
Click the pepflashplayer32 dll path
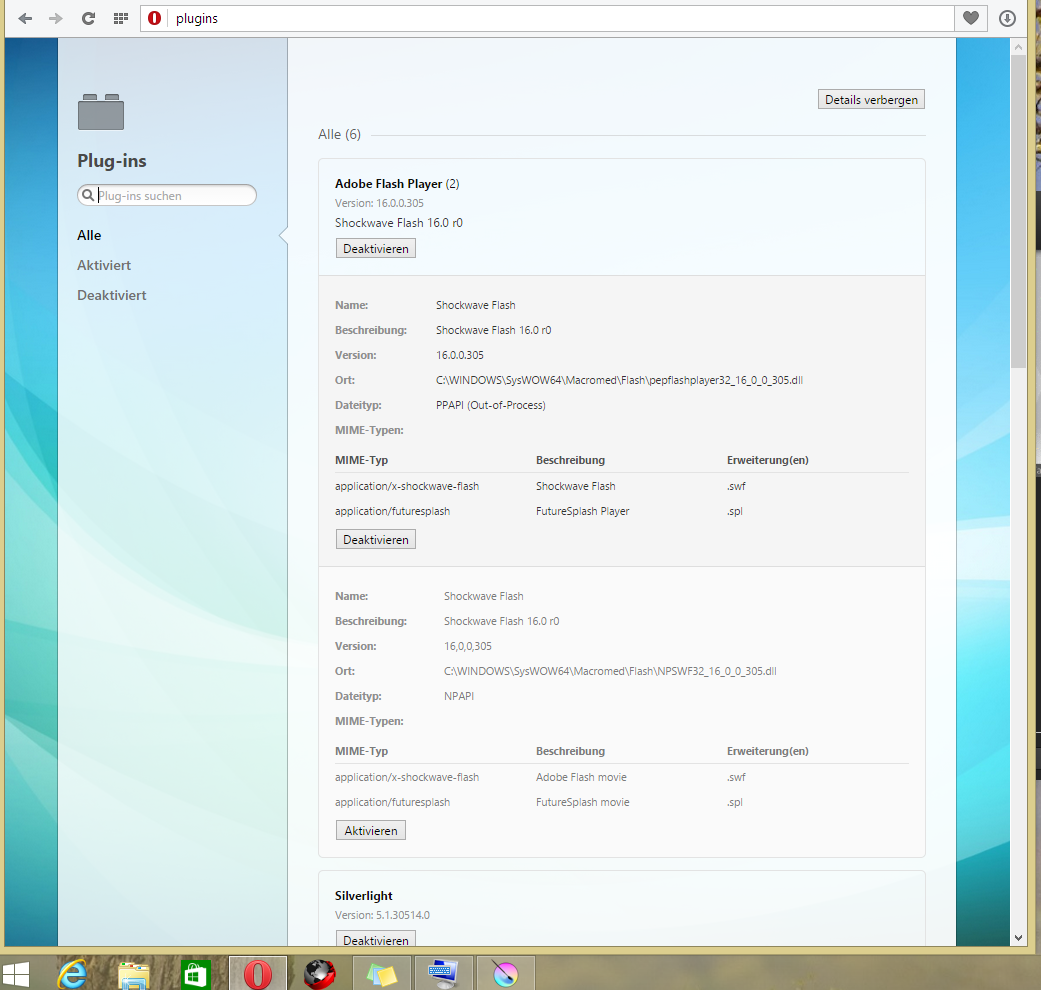619,380
